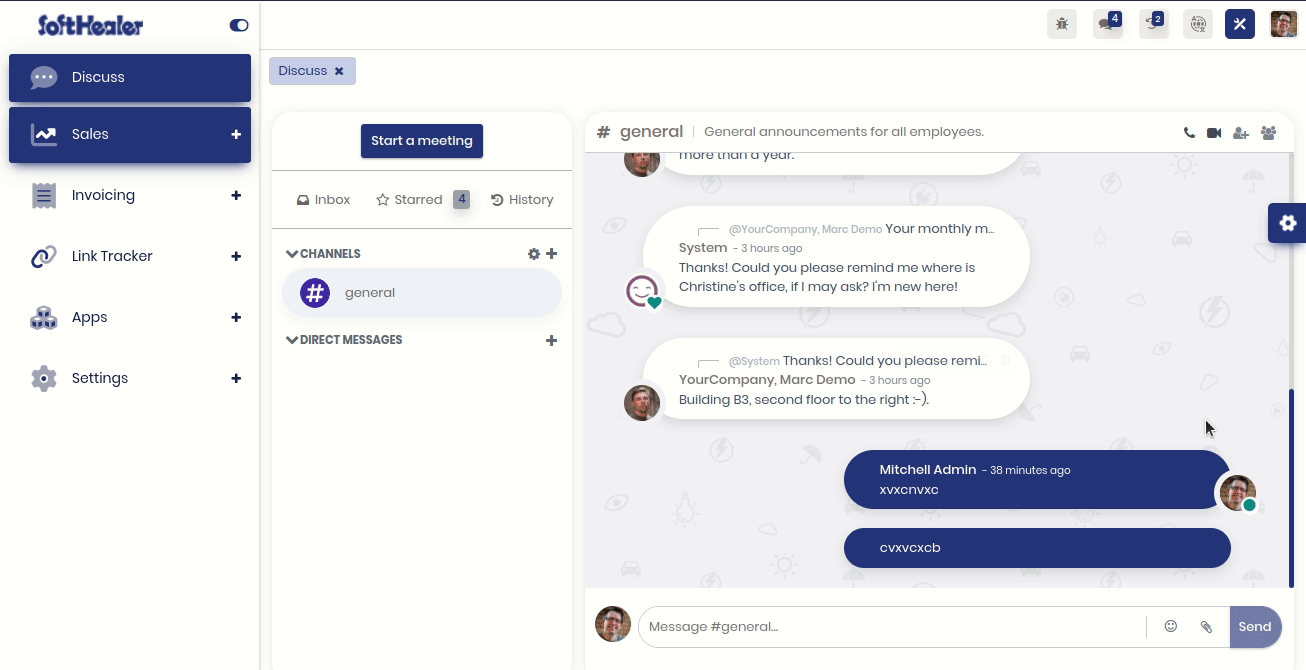This screenshot has width=1306, height=670.
Task: Click the YourCompany, Marc Demo author name
Action: coord(767,380)
